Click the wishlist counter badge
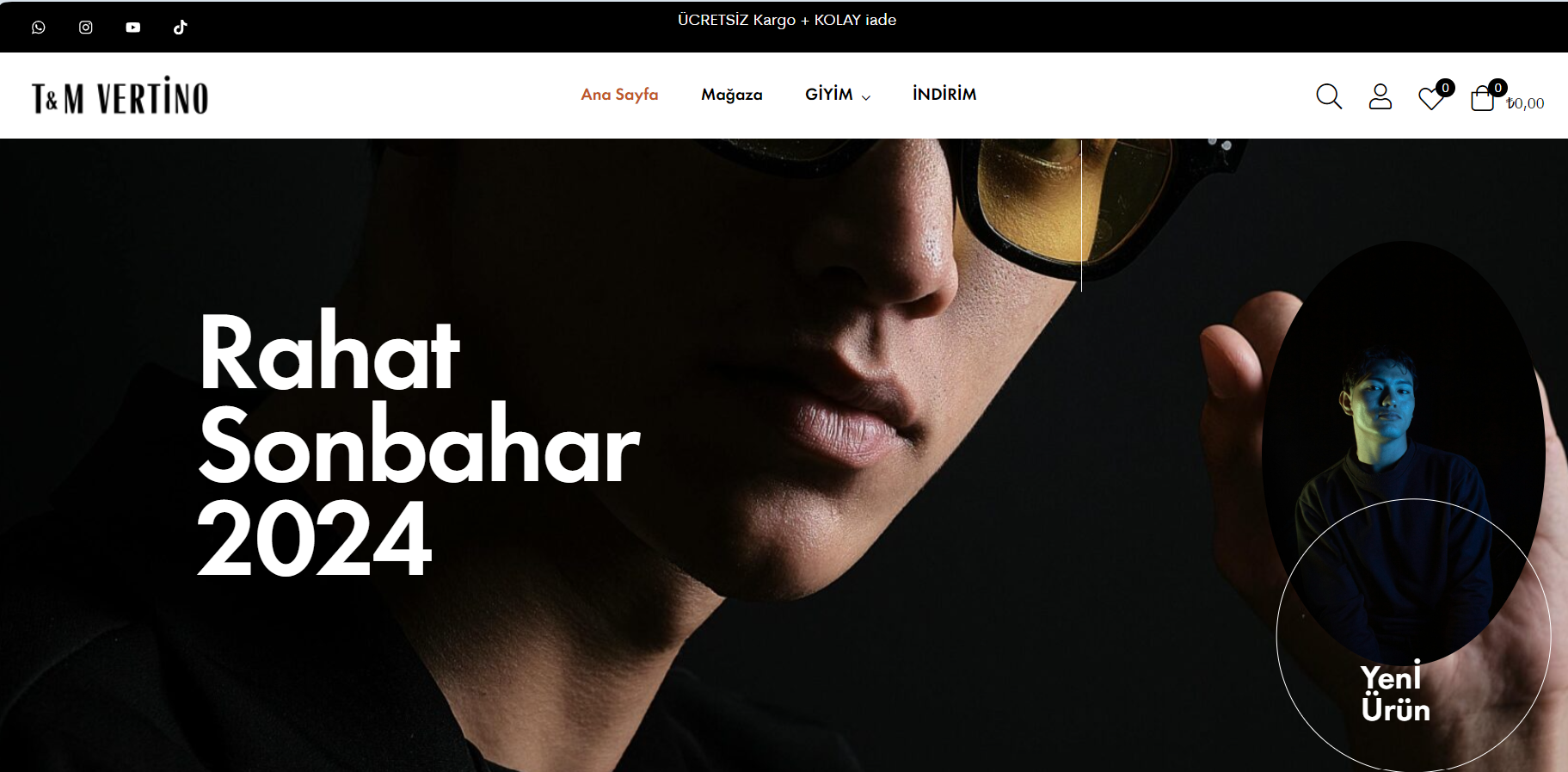Viewport: 1568px width, 772px height. click(x=1445, y=88)
